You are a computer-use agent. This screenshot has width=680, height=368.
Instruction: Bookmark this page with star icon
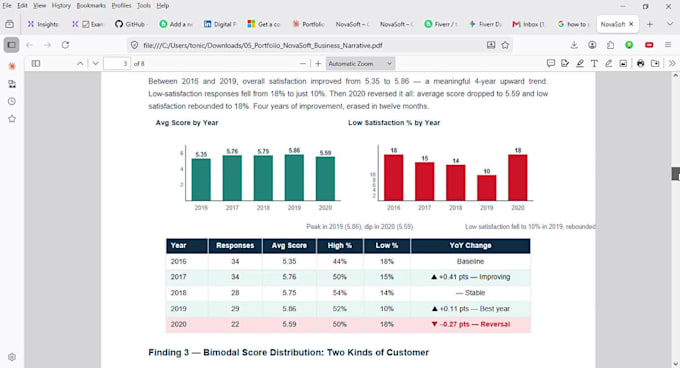(x=505, y=45)
